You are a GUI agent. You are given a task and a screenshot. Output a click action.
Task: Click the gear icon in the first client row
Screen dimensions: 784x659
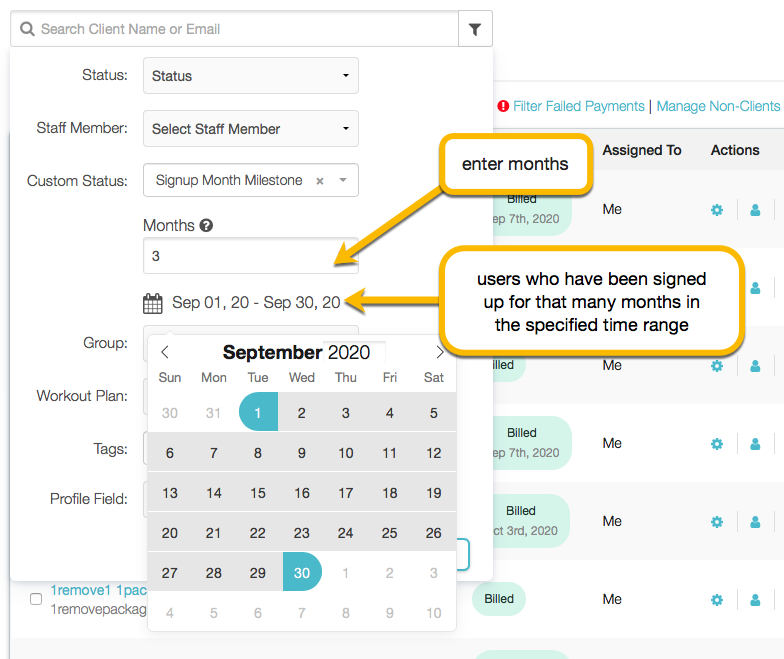coord(716,210)
